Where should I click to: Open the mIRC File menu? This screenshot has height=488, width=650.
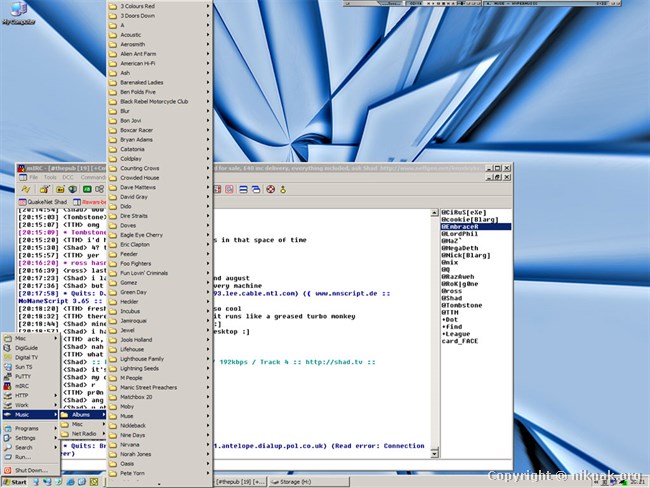(x=33, y=177)
